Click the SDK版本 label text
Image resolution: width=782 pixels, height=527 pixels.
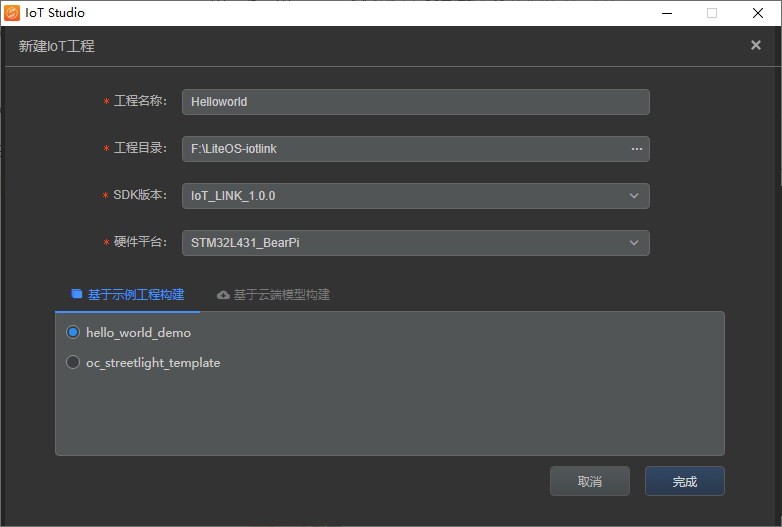[x=139, y=195]
